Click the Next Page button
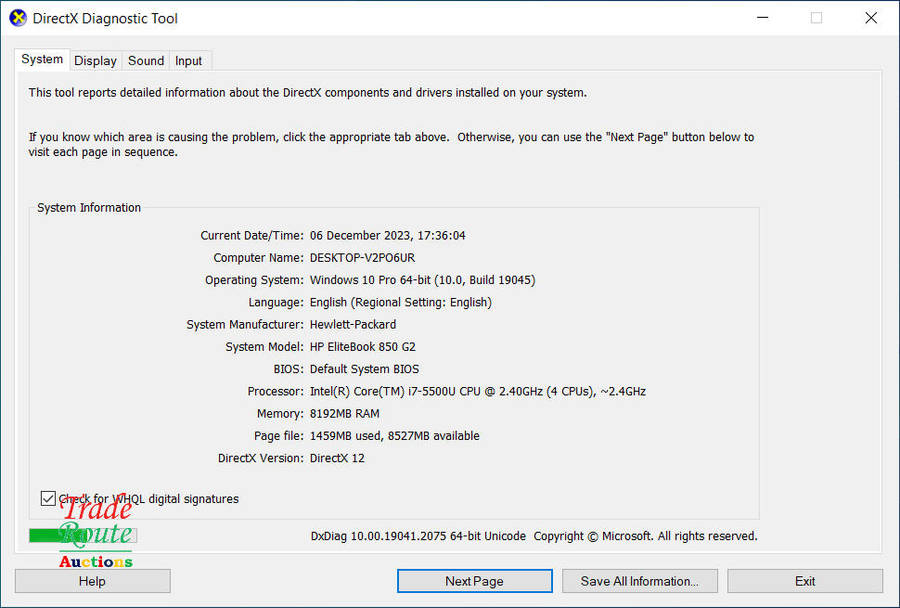 (x=474, y=581)
